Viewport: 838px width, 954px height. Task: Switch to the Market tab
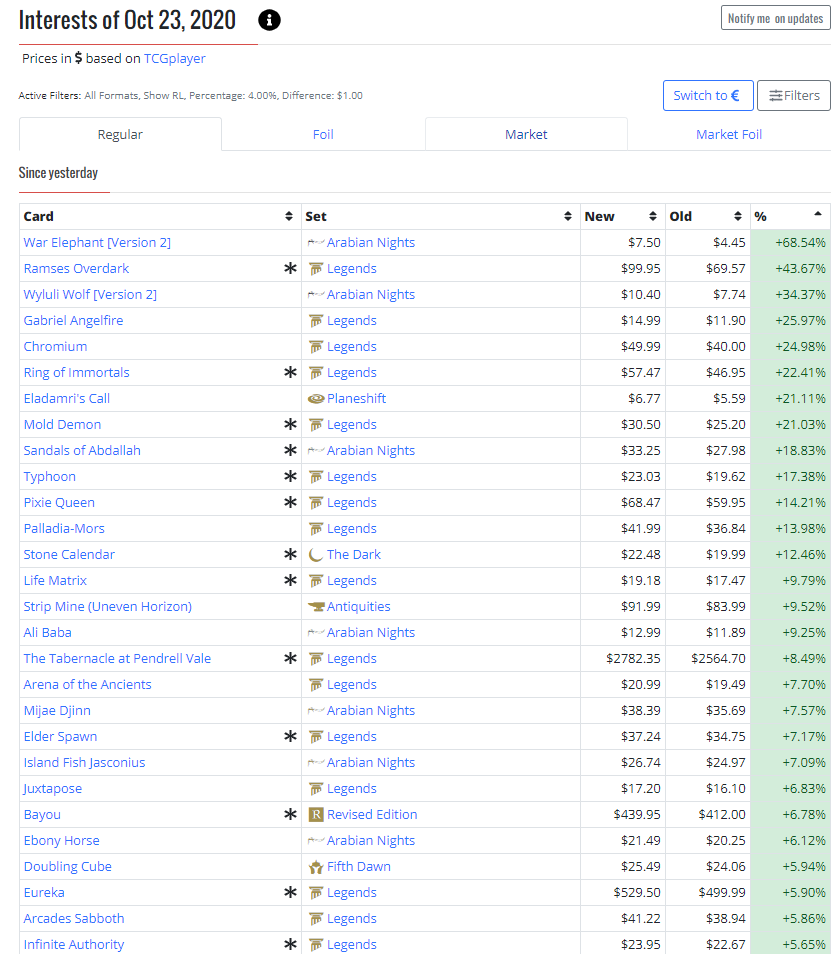[526, 134]
